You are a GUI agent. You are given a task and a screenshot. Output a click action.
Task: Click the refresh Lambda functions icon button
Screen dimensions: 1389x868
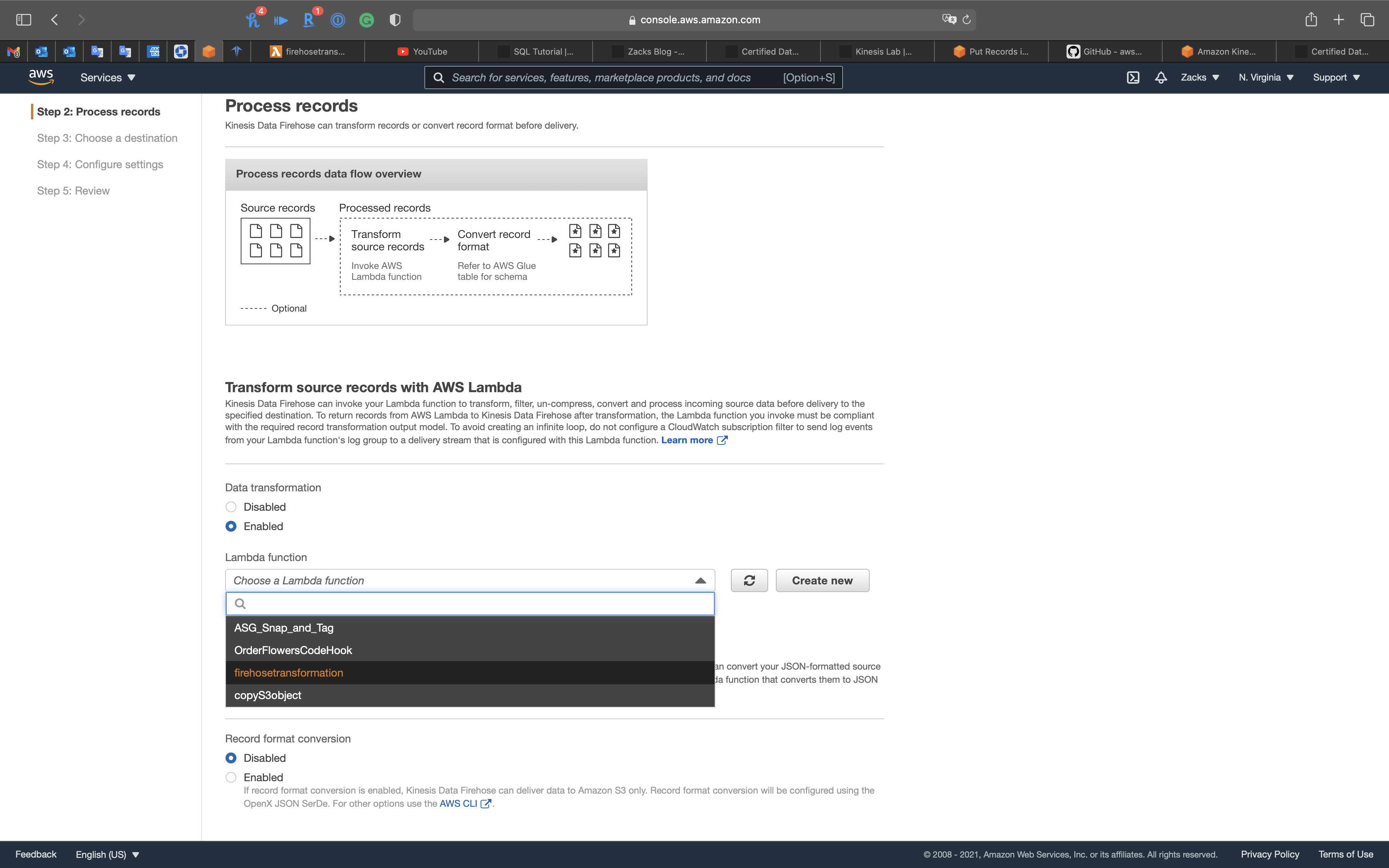[749, 580]
